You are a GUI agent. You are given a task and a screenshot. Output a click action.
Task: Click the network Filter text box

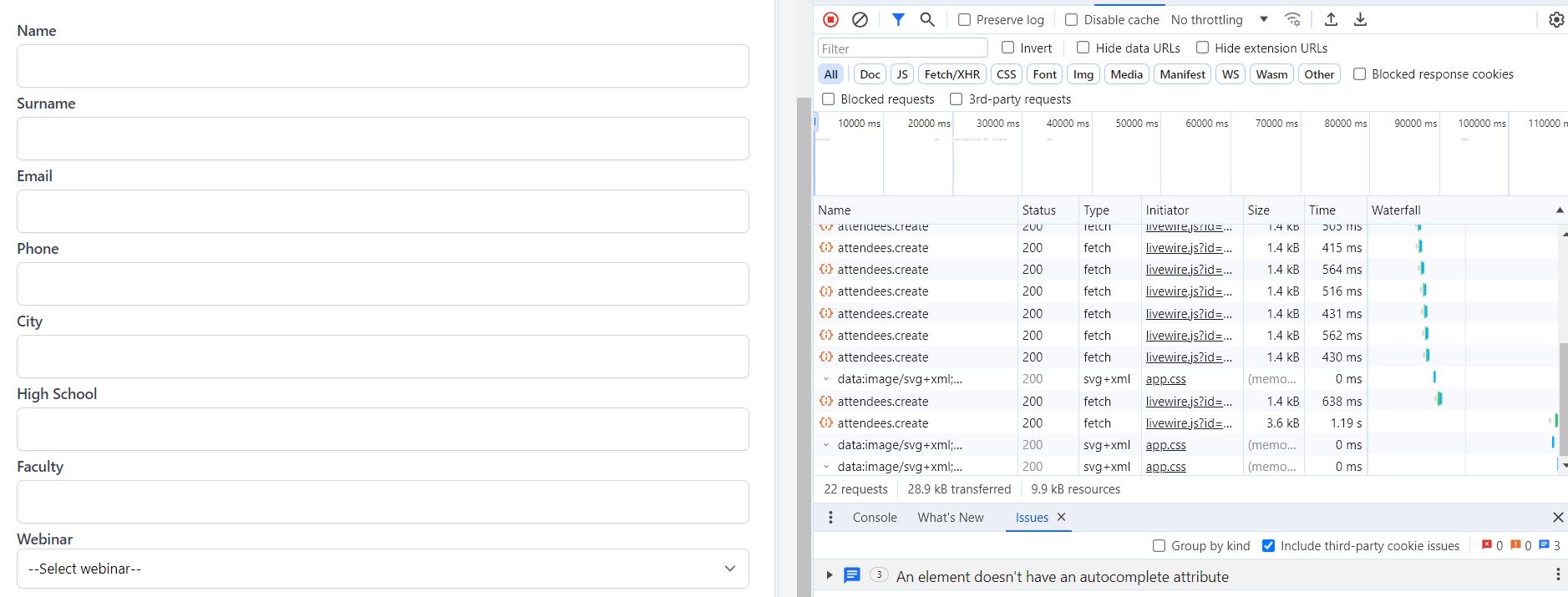click(902, 48)
